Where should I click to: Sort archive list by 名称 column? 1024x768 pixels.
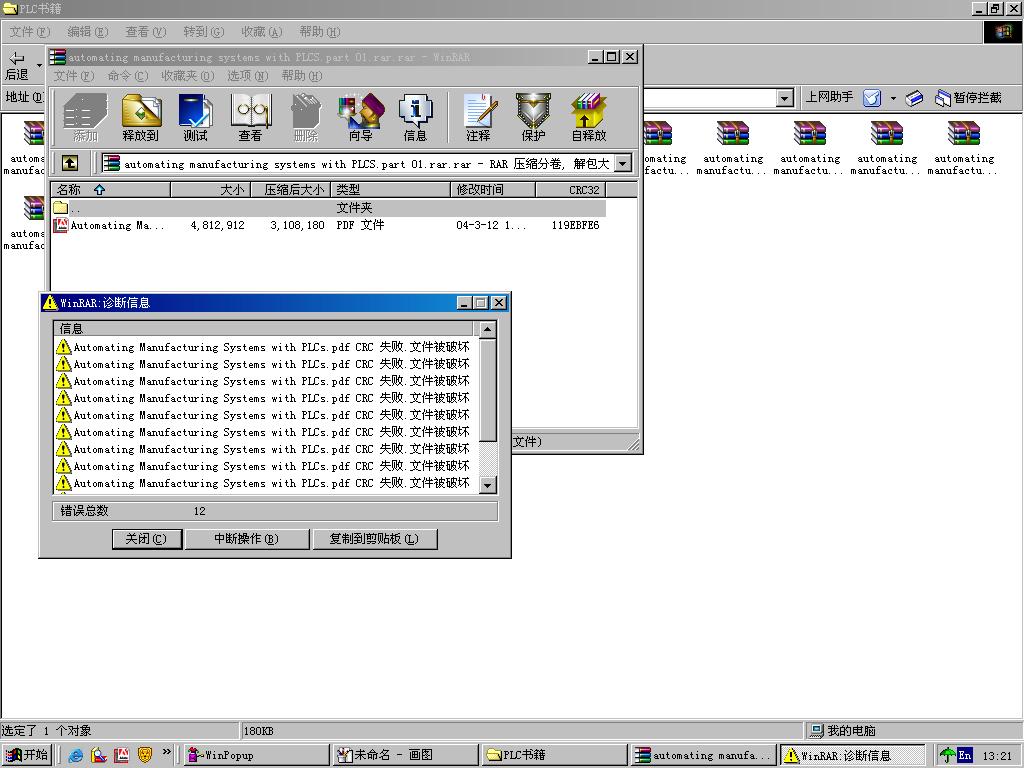[x=110, y=189]
